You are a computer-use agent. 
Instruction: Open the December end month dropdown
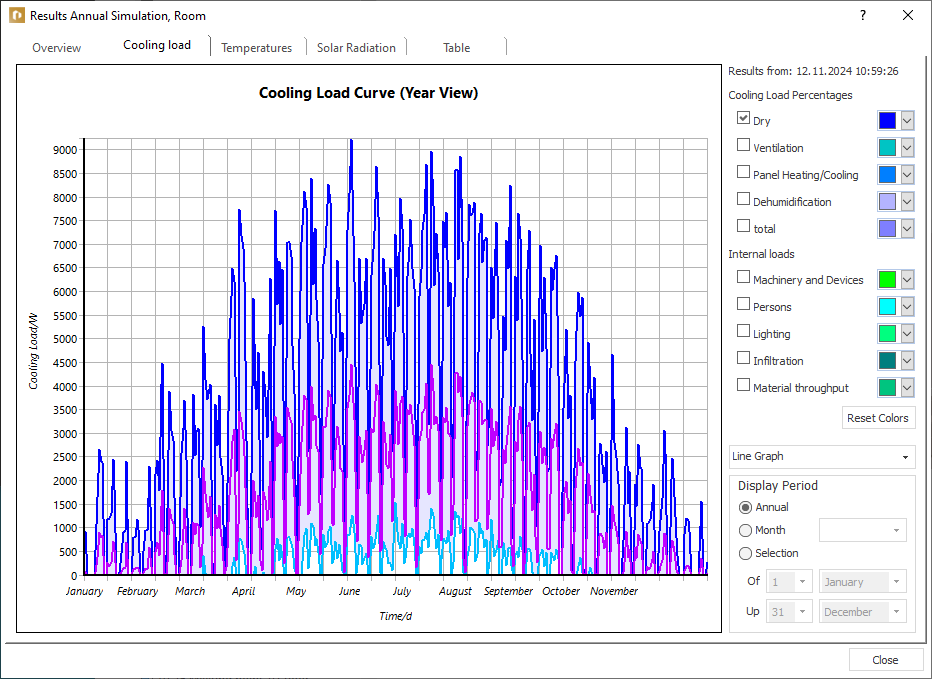(863, 611)
